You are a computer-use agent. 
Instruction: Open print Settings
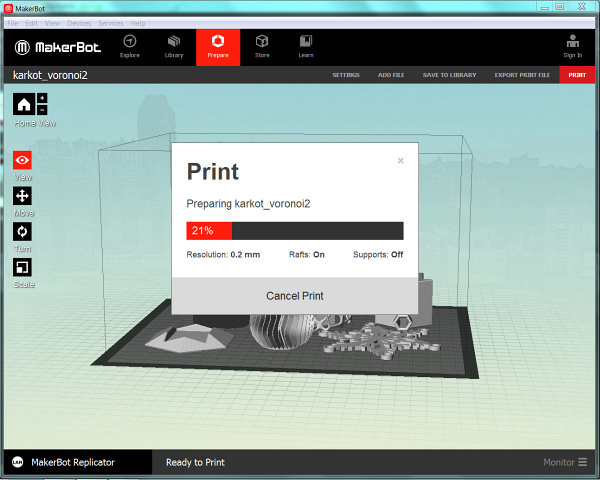coord(346,75)
